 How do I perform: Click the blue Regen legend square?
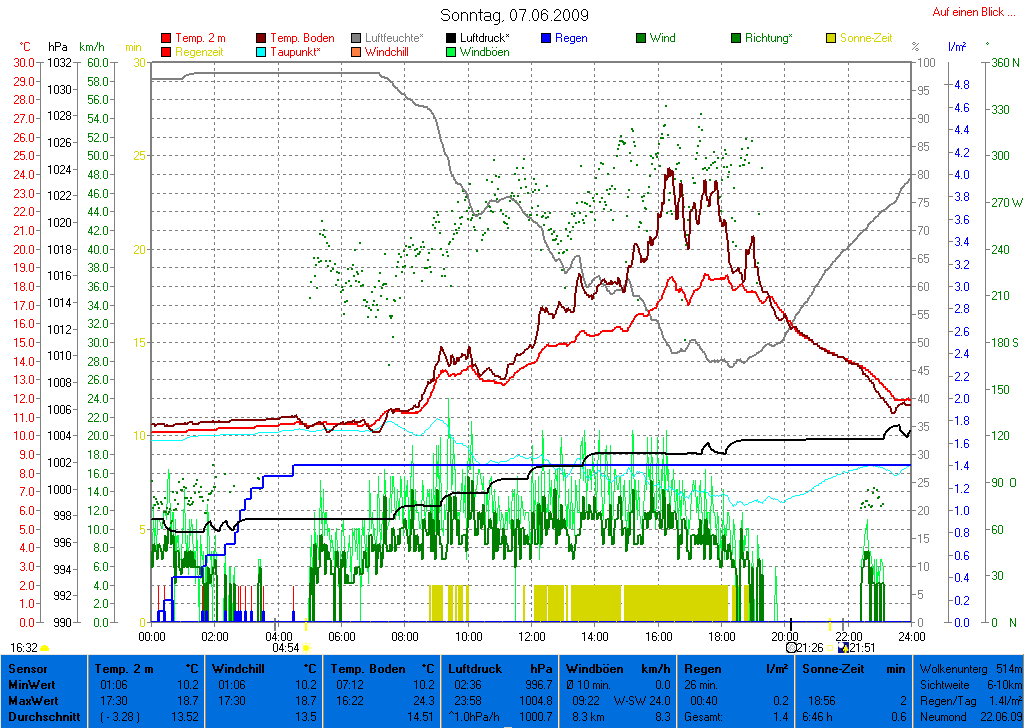[x=546, y=38]
